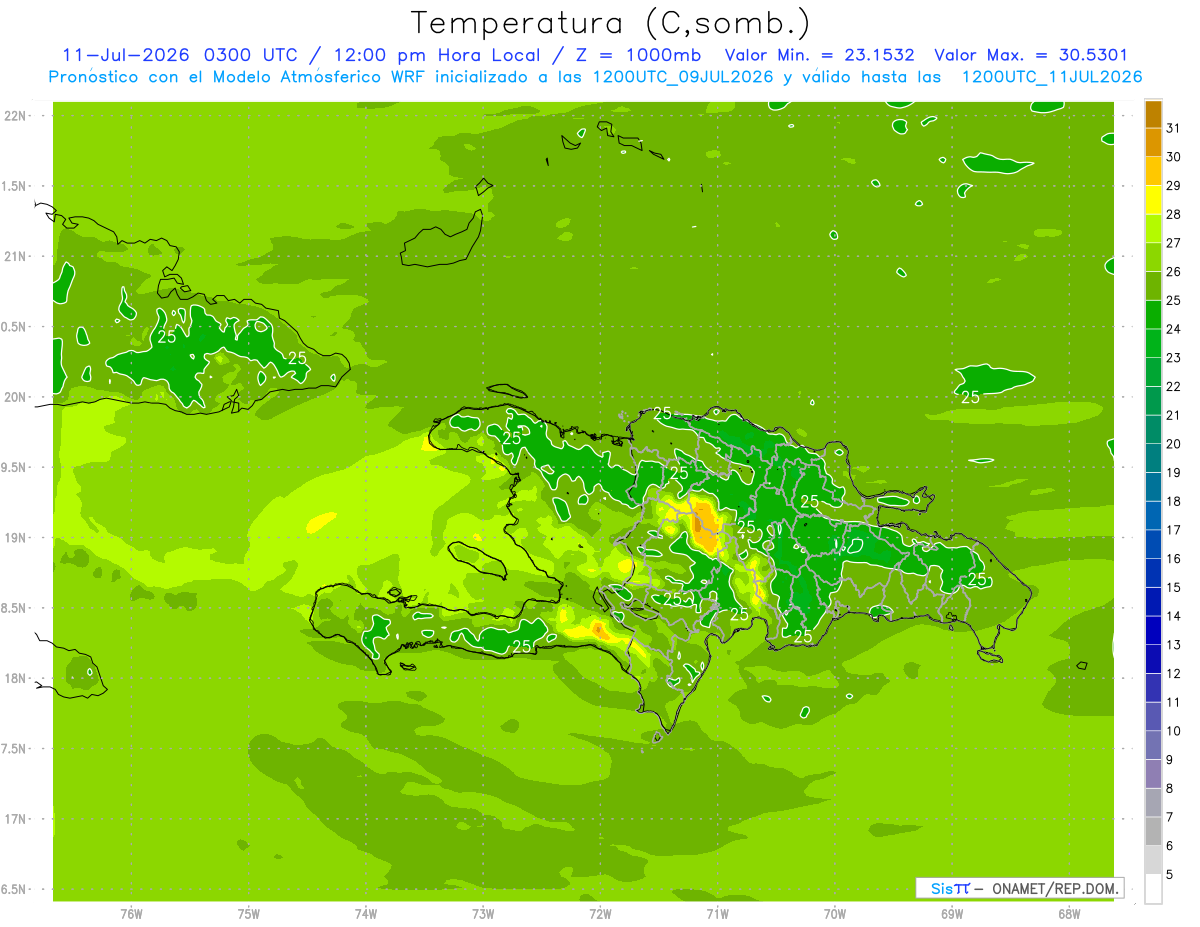Click the colorbar value "24"
The height and width of the screenshot is (927, 1200).
click(x=1173, y=329)
